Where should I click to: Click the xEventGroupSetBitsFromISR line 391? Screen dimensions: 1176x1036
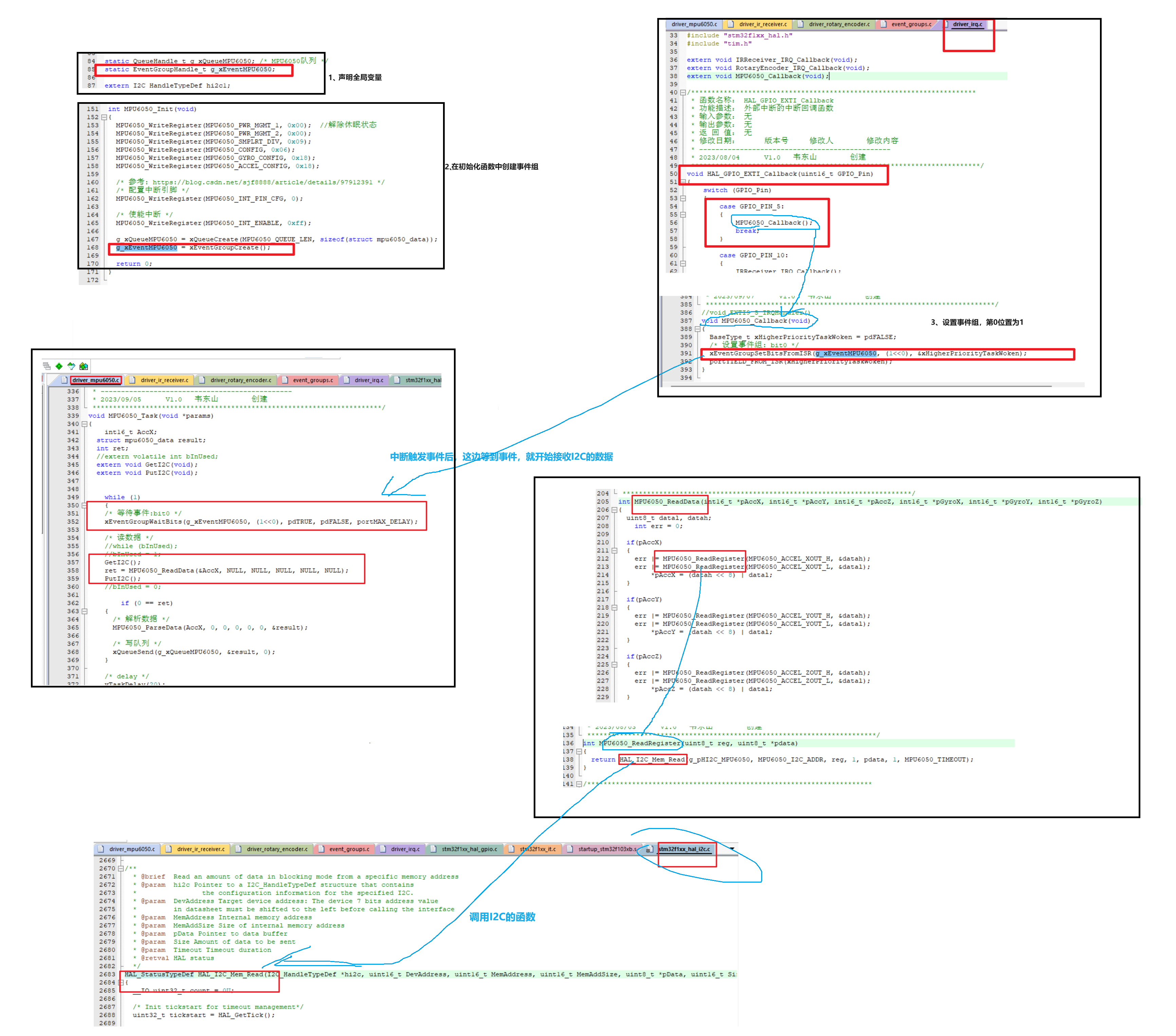coord(868,353)
